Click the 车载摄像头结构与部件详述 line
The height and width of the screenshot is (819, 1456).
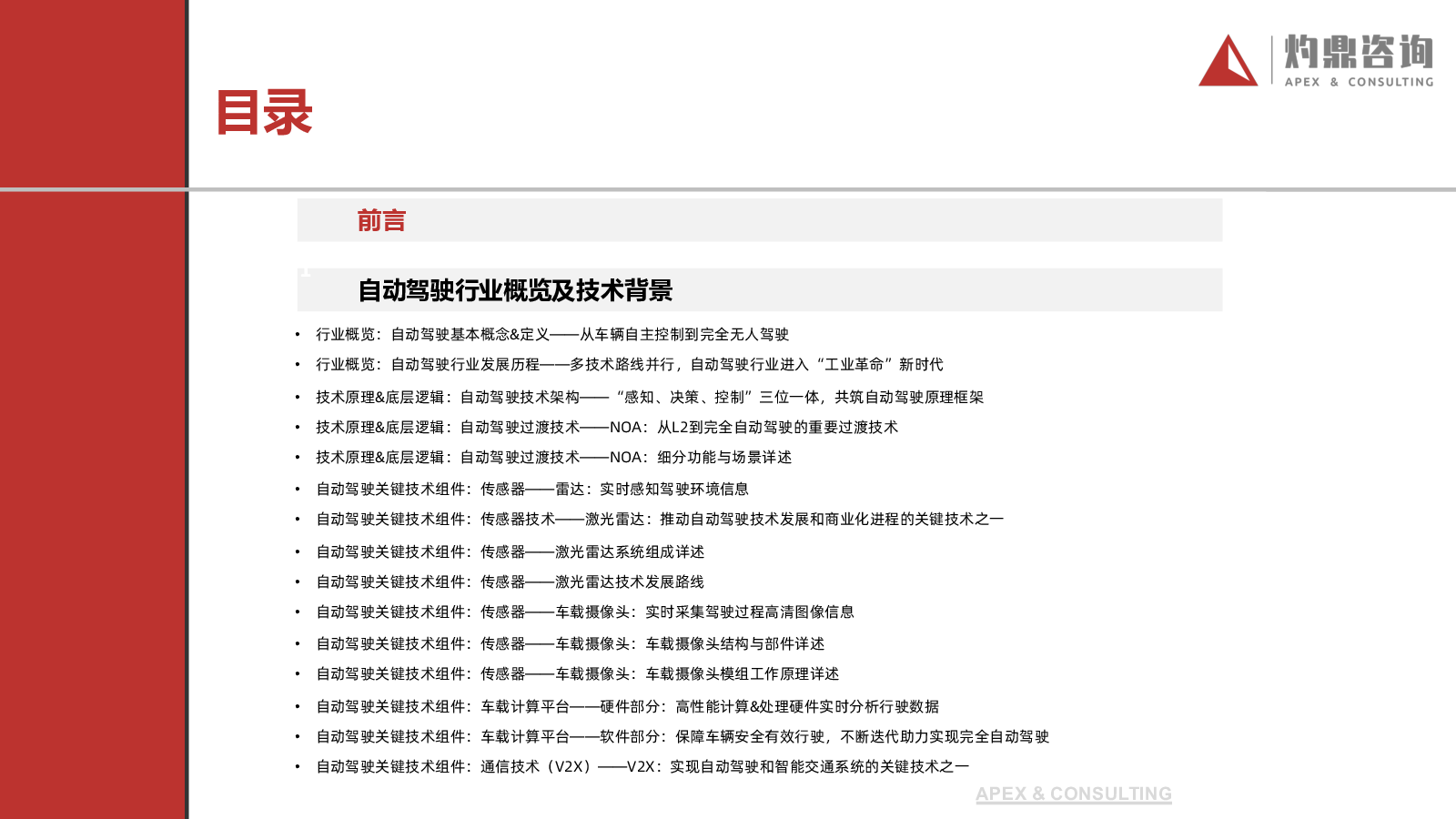[x=571, y=644]
